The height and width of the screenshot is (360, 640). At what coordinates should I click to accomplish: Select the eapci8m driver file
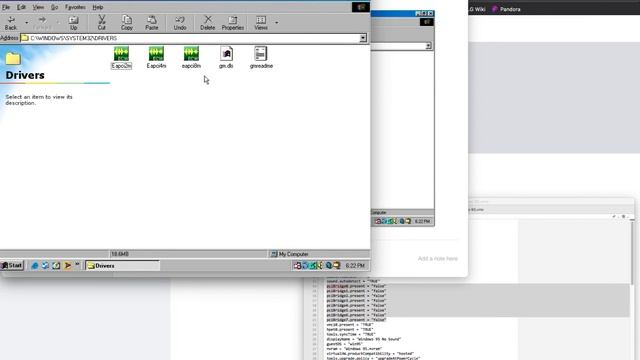(191, 58)
